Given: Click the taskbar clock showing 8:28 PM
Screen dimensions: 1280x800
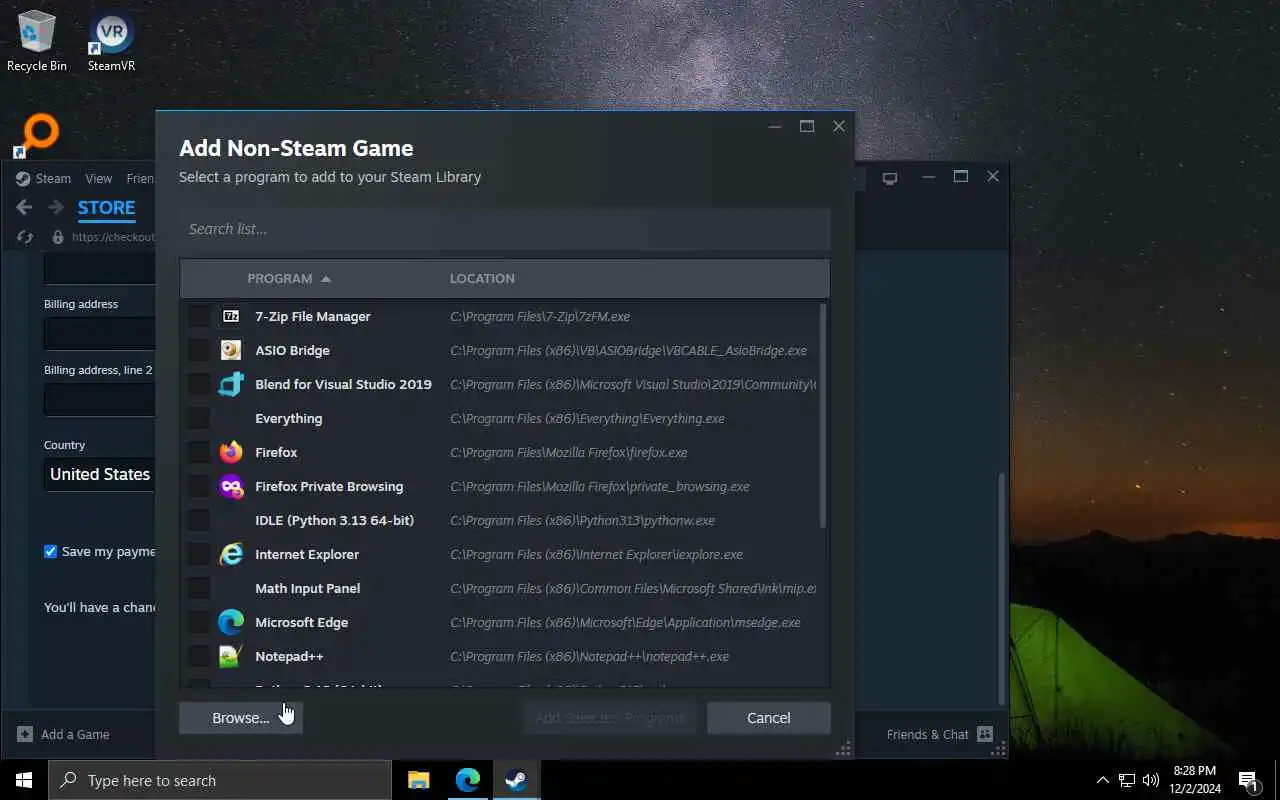Looking at the screenshot, I should 1194,780.
